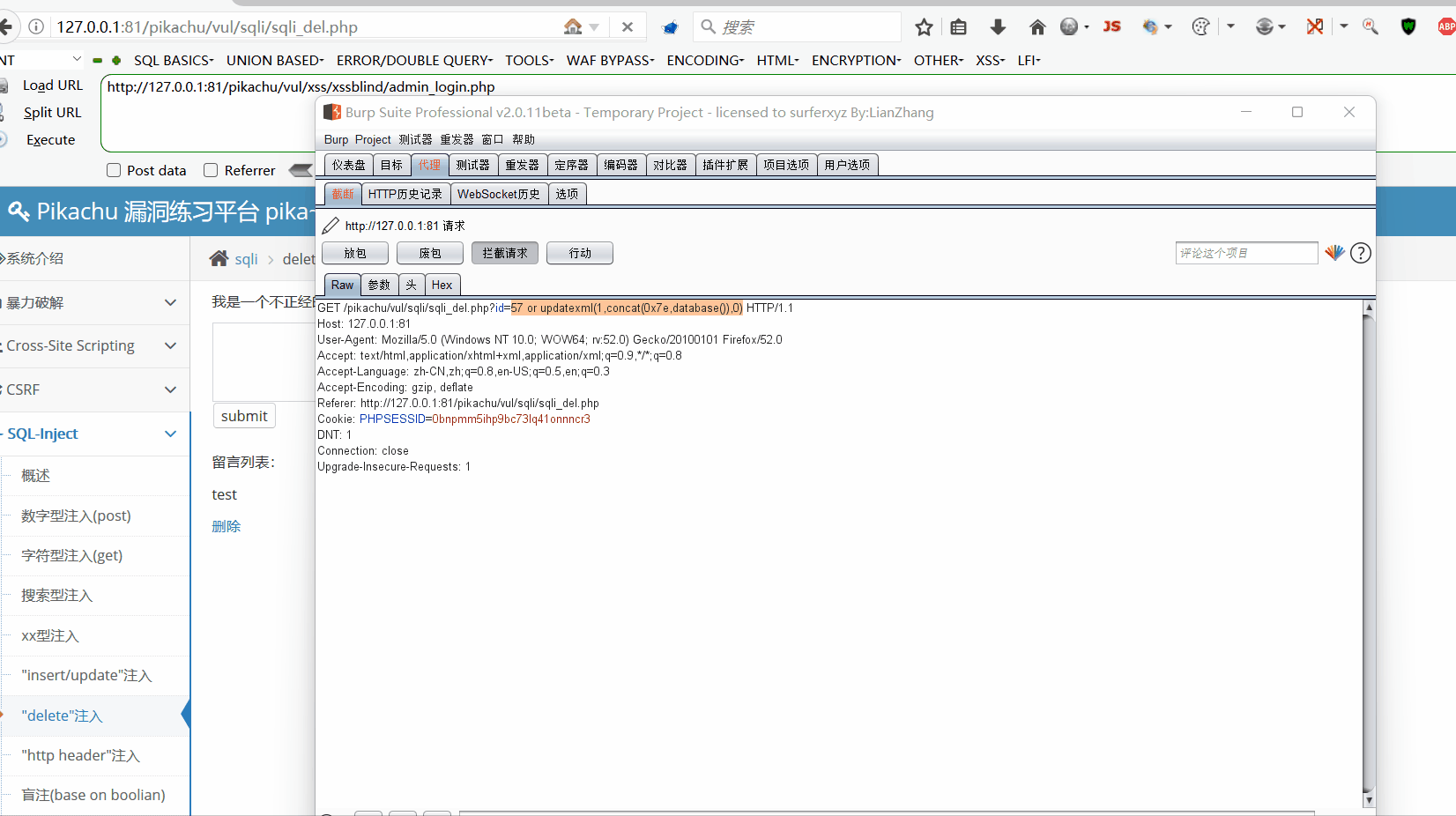The width and height of the screenshot is (1456, 816).
Task: Open the Project menu in Burp Suite
Action: point(373,139)
